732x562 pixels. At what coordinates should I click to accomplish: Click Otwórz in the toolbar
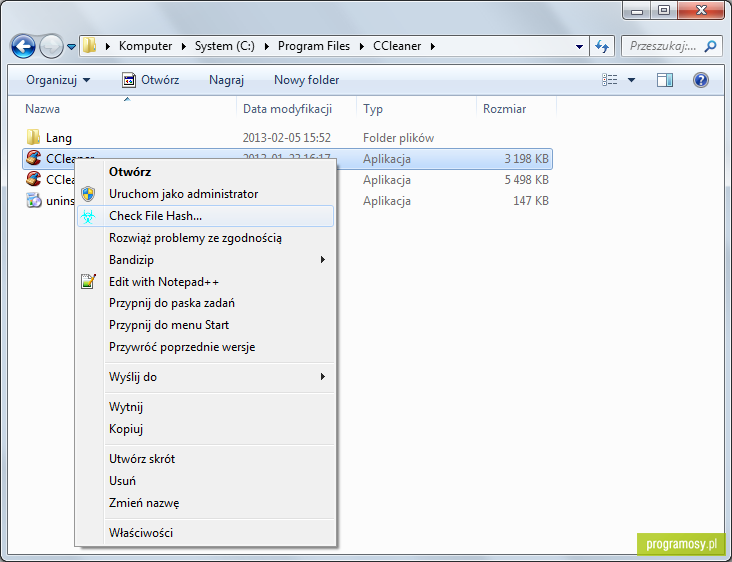(151, 80)
